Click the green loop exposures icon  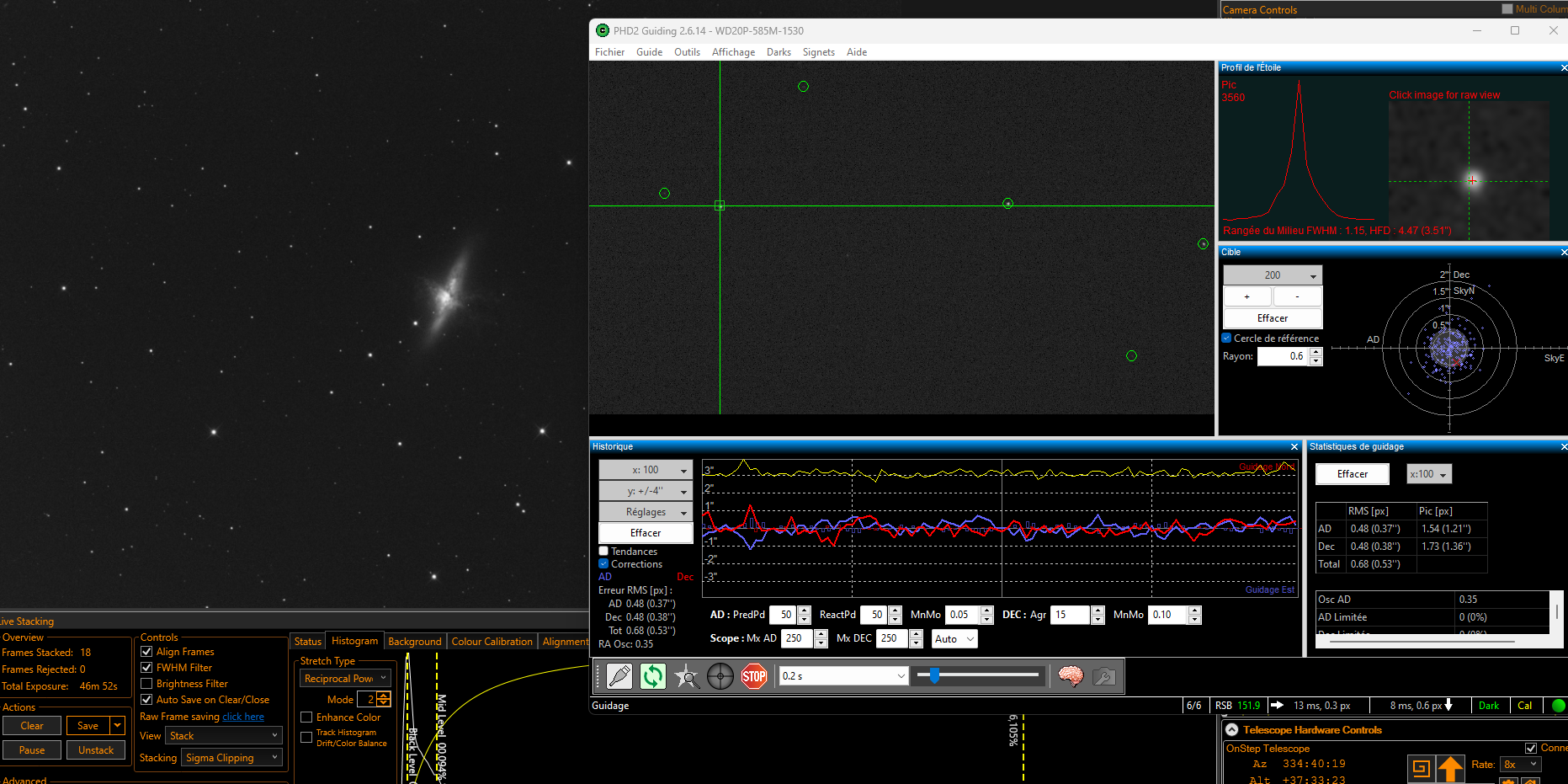[653, 676]
